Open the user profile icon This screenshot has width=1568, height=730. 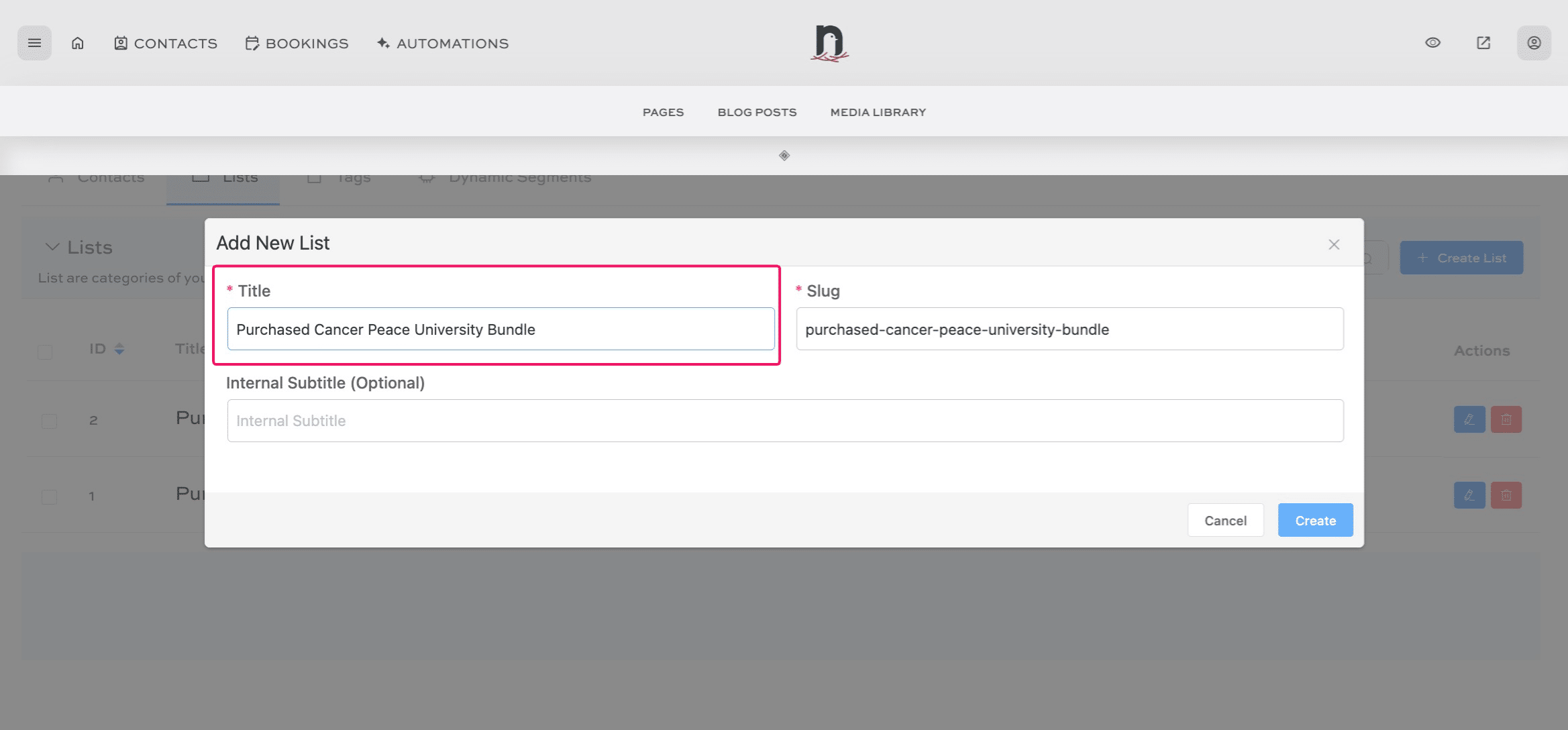(x=1534, y=43)
